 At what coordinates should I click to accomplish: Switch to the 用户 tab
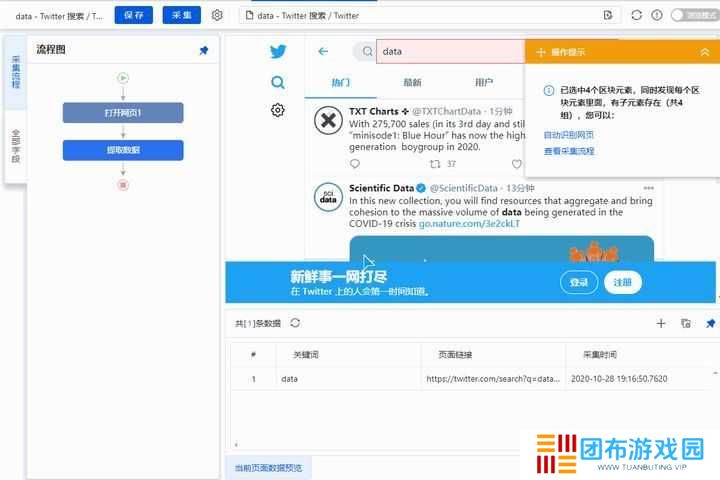tap(484, 83)
